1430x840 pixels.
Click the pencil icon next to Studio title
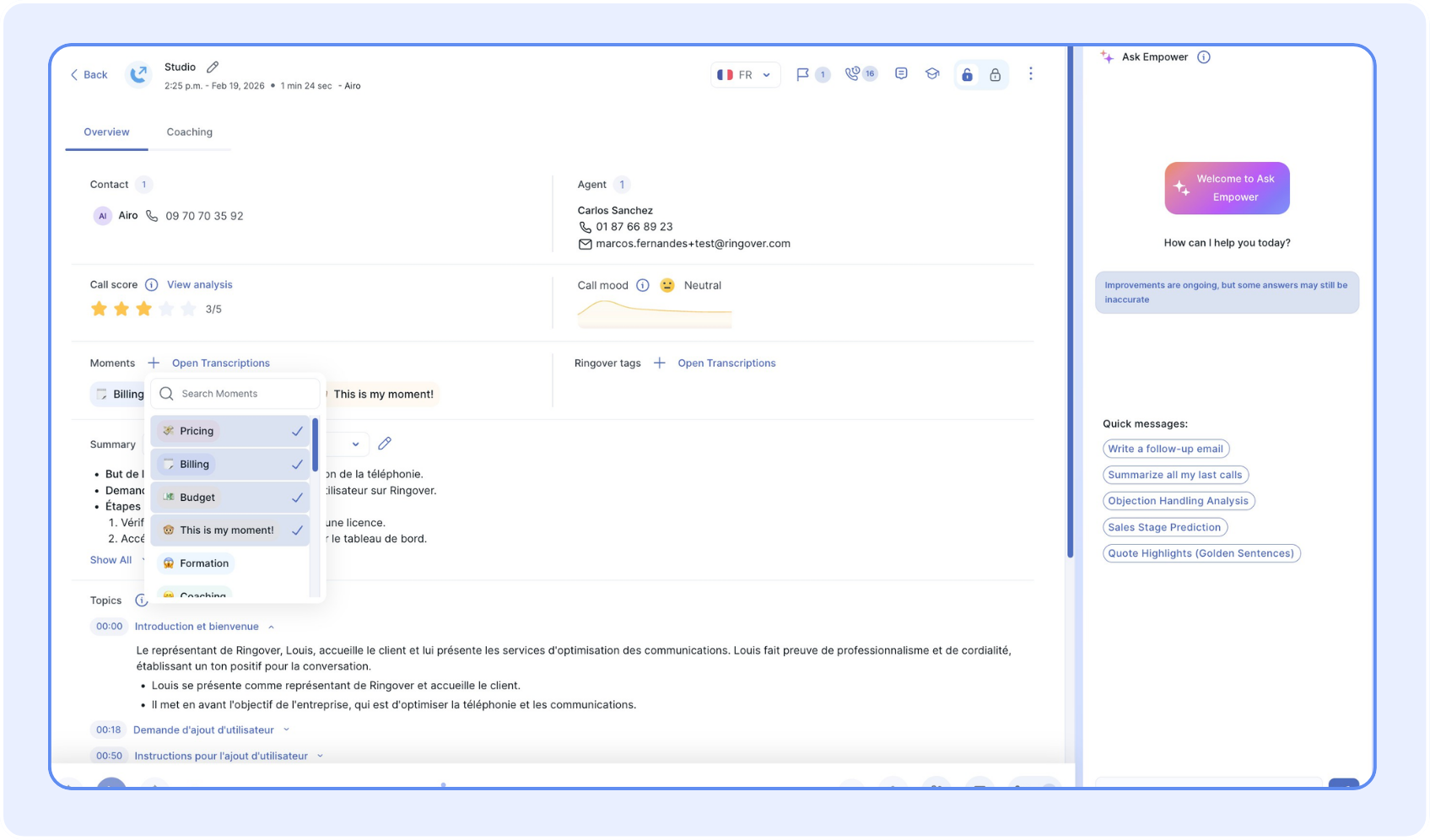point(213,67)
